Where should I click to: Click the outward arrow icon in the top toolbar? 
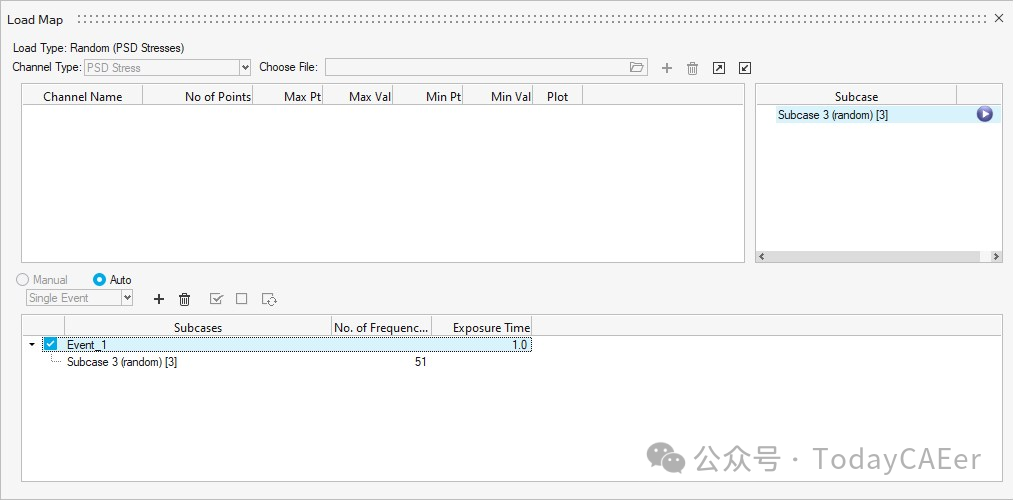718,68
